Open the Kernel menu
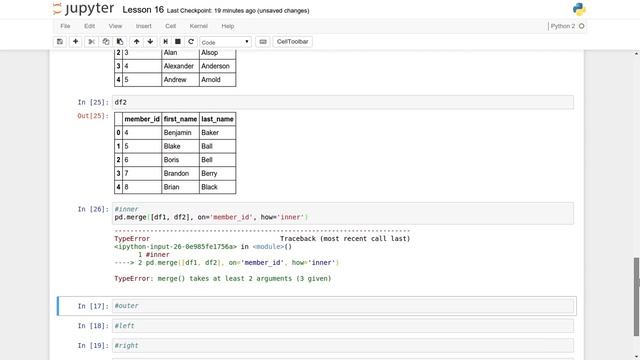The image size is (640, 360). (199, 26)
